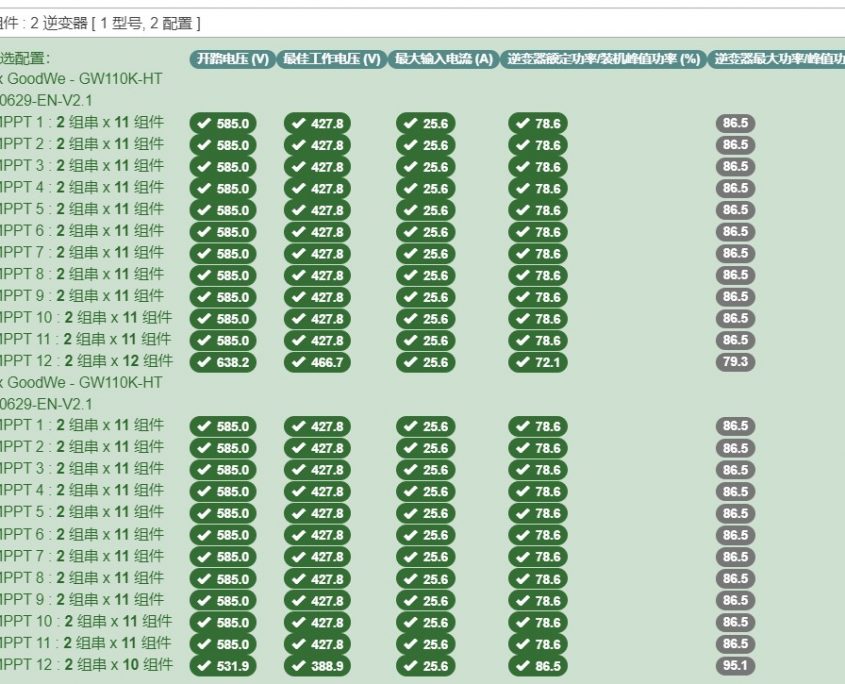Select the 638.2 open-circuit voltage badge
This screenshot has width=845, height=684.
point(223,362)
